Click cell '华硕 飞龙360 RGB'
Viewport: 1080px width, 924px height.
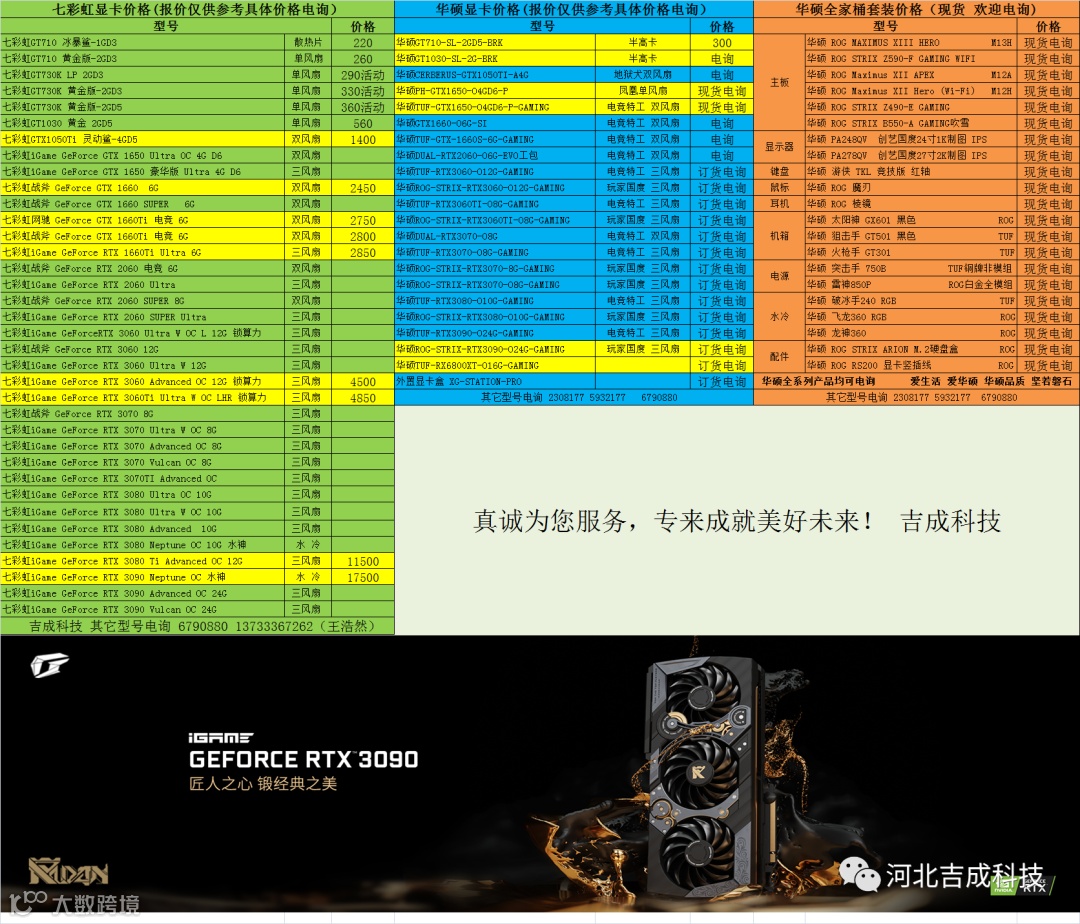[x=910, y=317]
